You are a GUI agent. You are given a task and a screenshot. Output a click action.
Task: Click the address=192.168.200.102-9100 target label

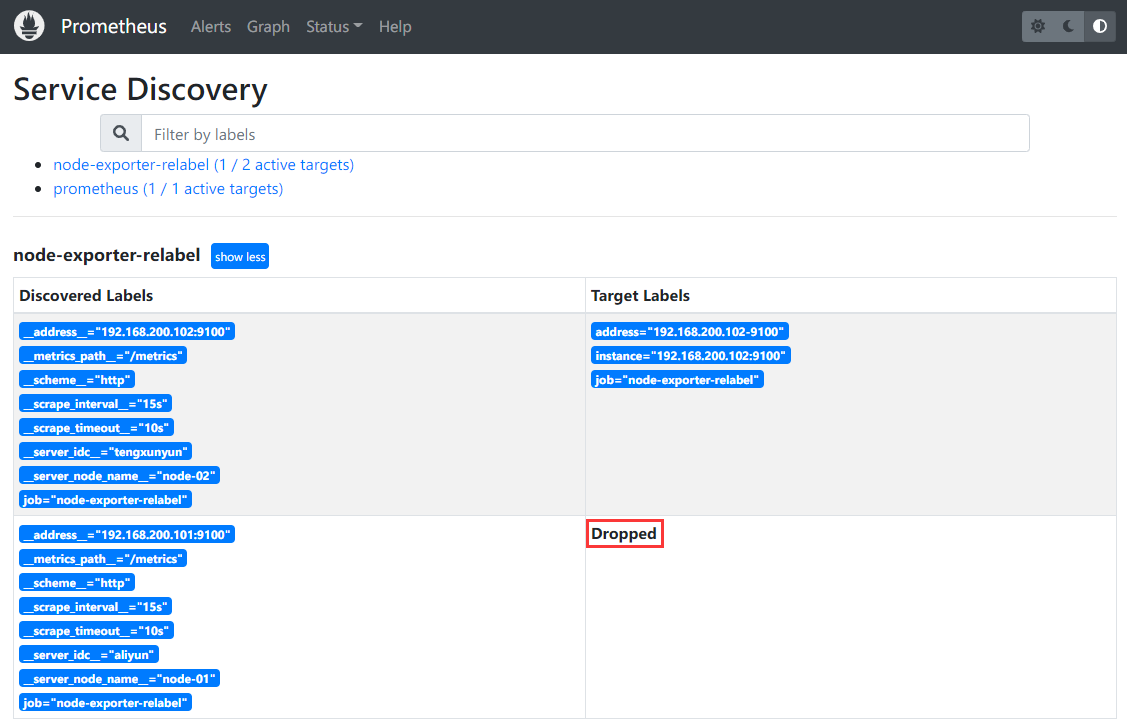pyautogui.click(x=690, y=331)
